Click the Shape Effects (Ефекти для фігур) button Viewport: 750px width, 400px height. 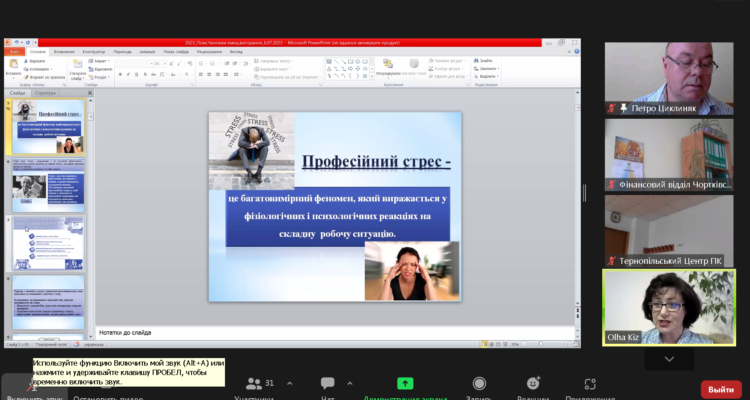[449, 76]
